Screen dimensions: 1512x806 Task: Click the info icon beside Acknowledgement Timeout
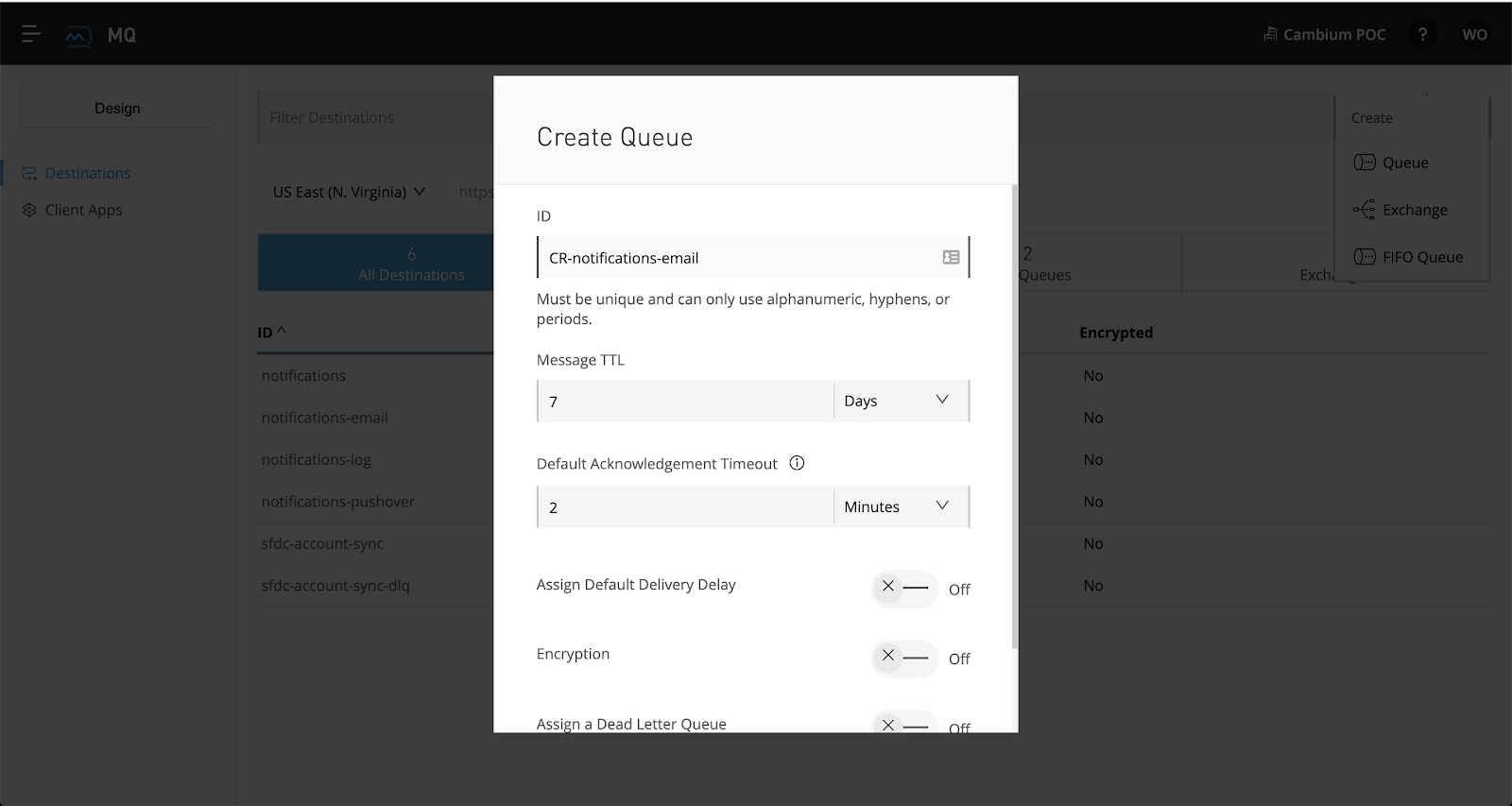(x=797, y=463)
